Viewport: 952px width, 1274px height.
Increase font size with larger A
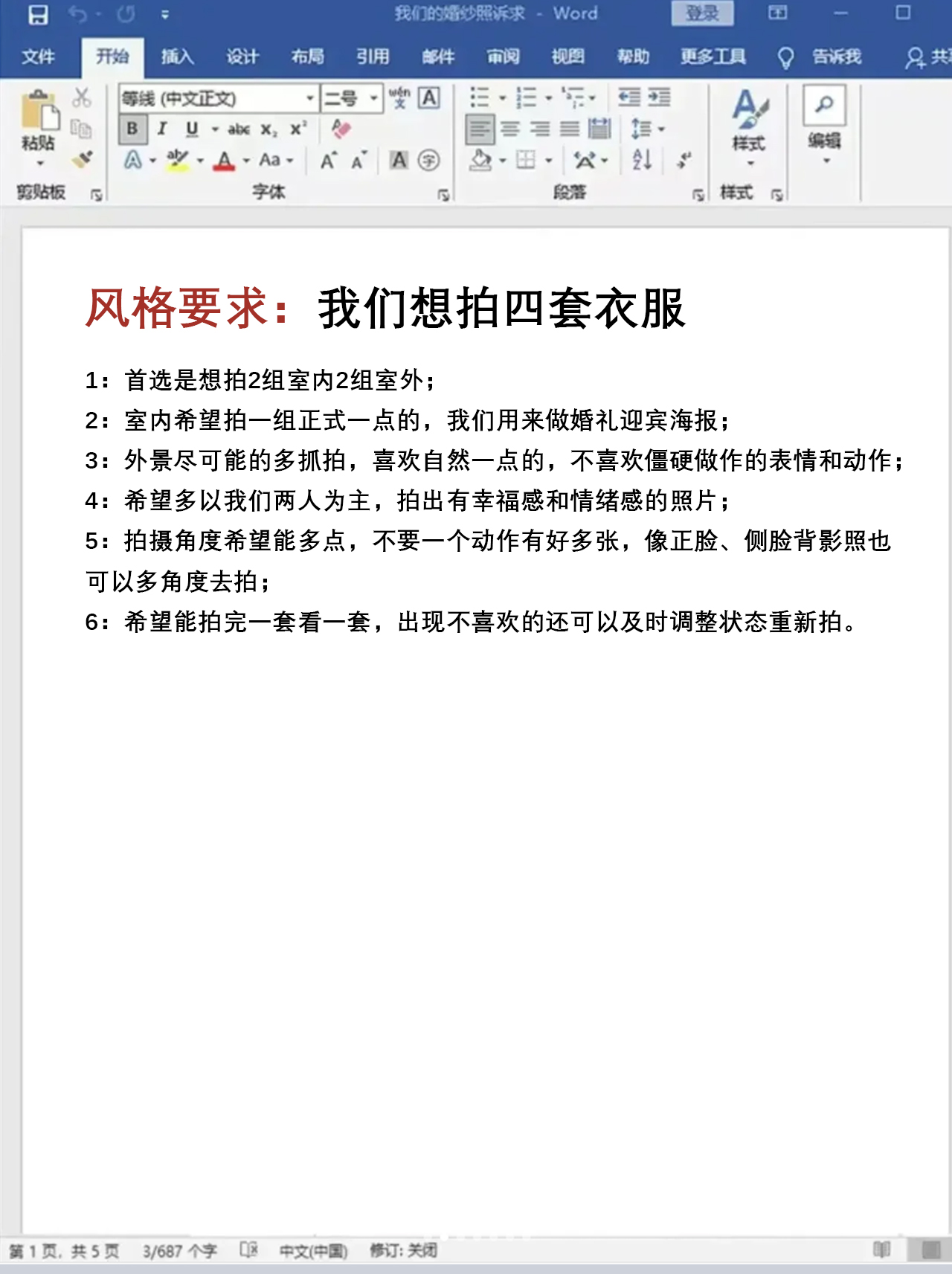(328, 160)
